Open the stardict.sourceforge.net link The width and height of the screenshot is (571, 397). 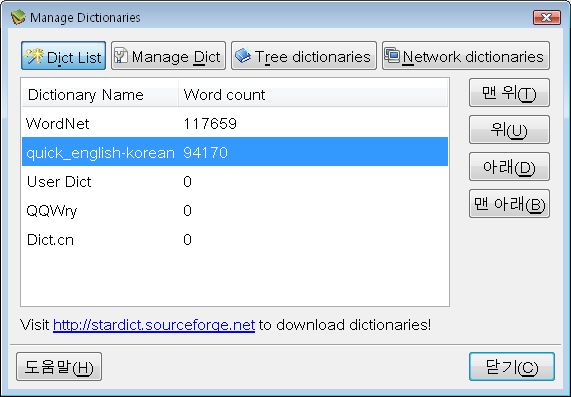(x=154, y=325)
